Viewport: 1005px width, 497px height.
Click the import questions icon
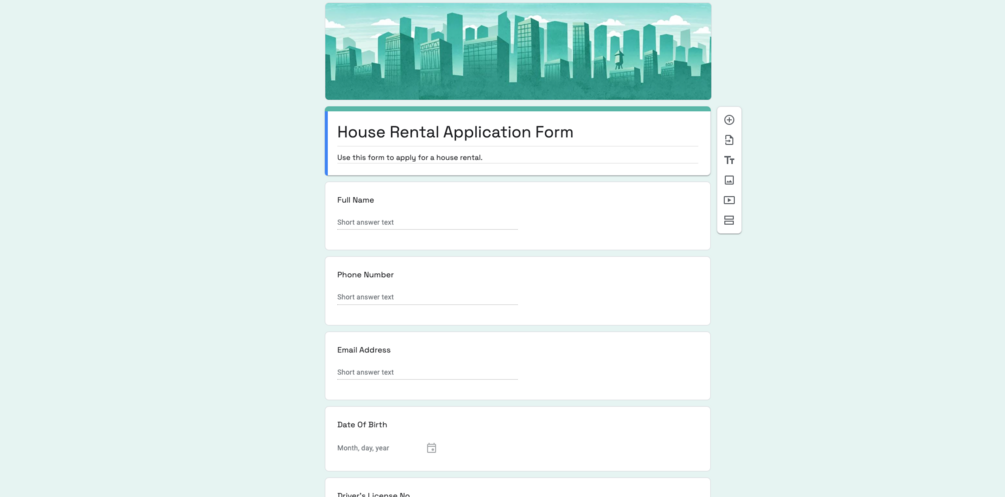729,140
